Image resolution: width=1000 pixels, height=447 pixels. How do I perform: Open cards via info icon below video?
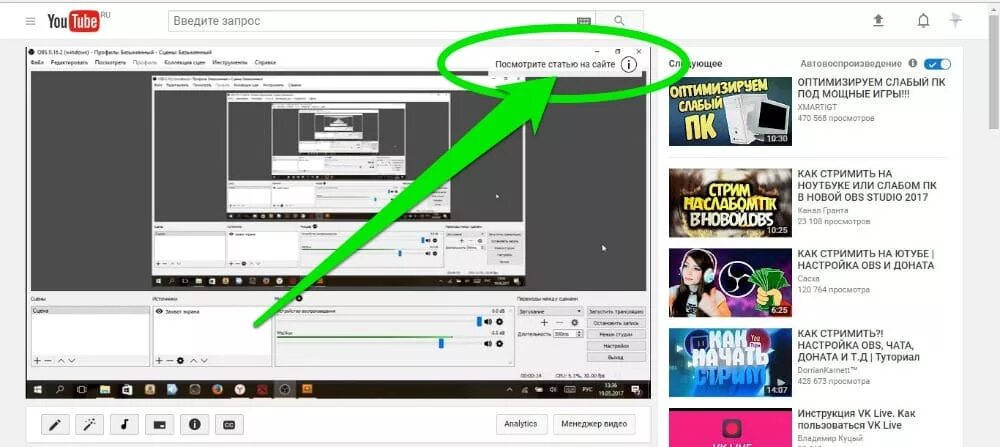tap(195, 425)
